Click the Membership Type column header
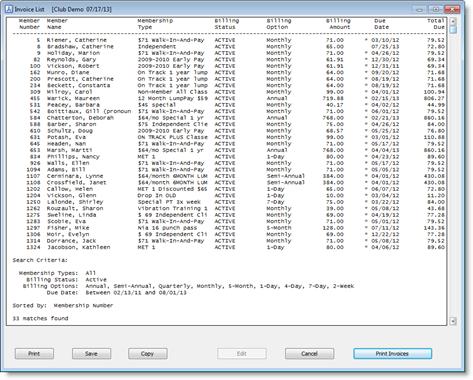This screenshot has width=473, height=380. tap(155, 24)
